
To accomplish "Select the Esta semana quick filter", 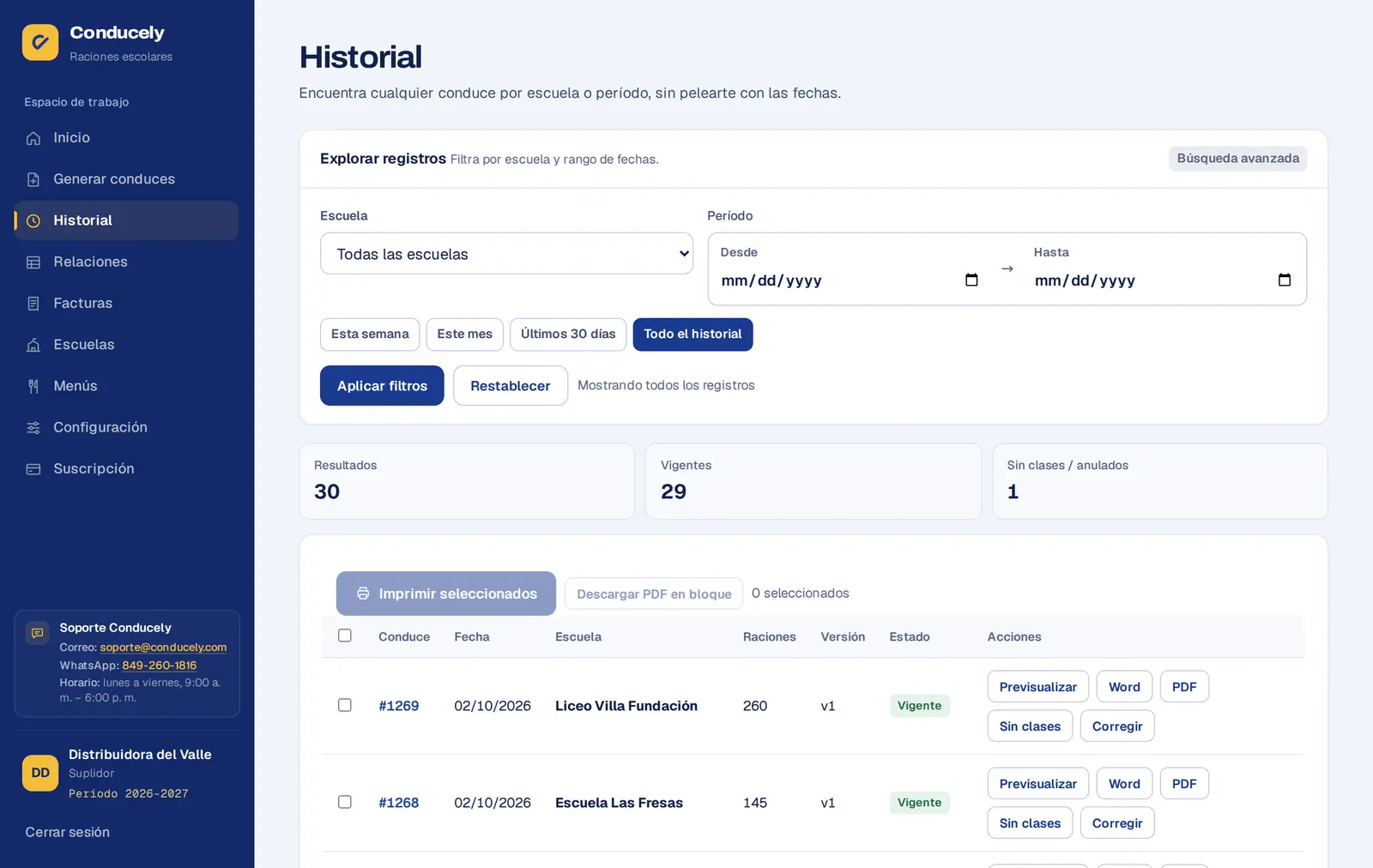I will click(370, 335).
